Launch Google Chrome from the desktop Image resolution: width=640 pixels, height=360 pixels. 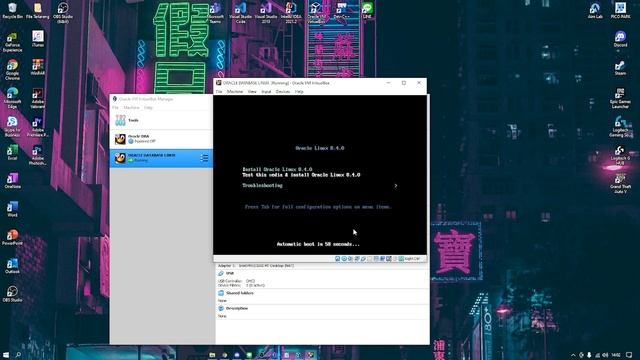coord(12,70)
